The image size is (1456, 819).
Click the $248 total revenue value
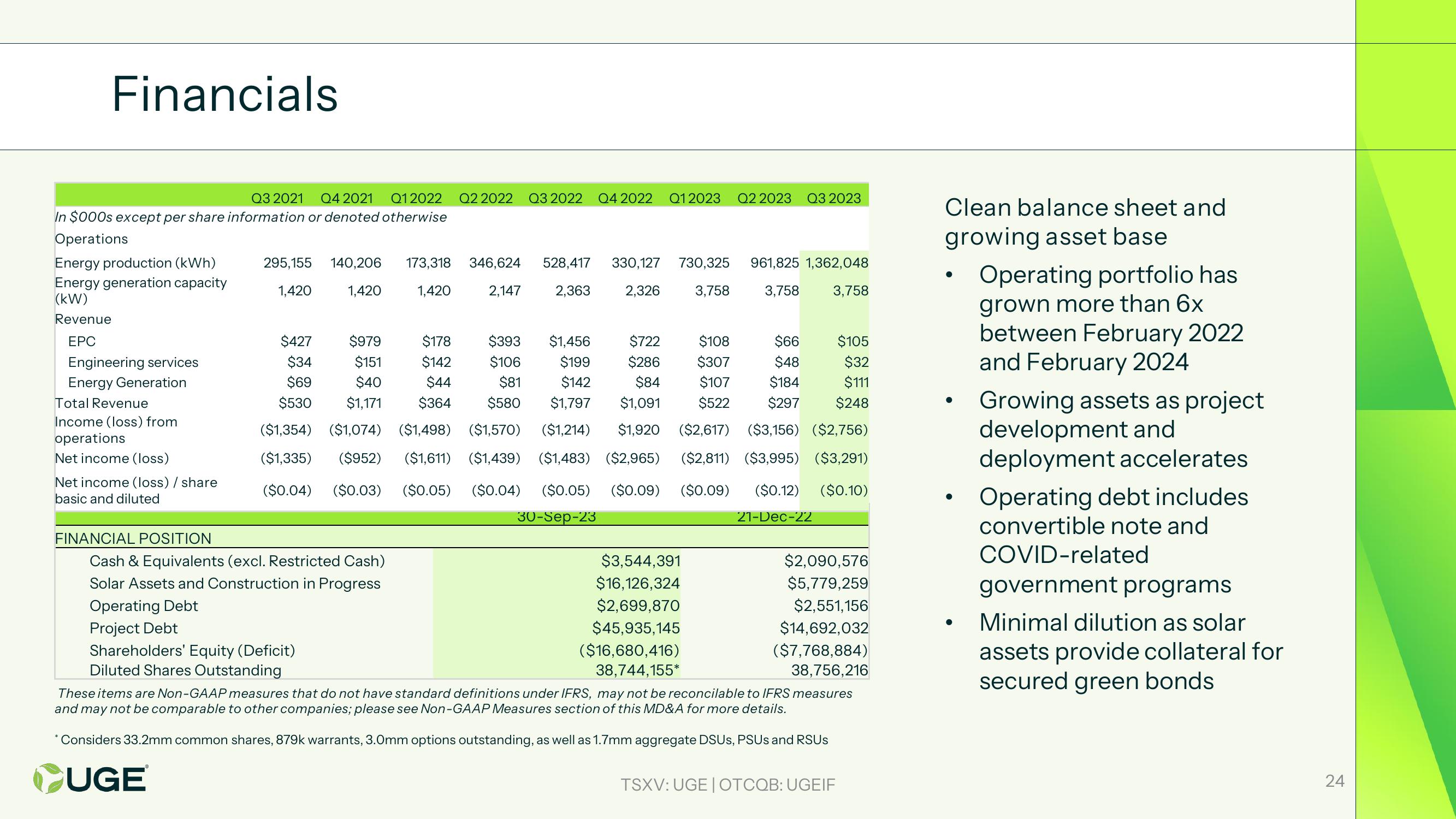coord(853,403)
